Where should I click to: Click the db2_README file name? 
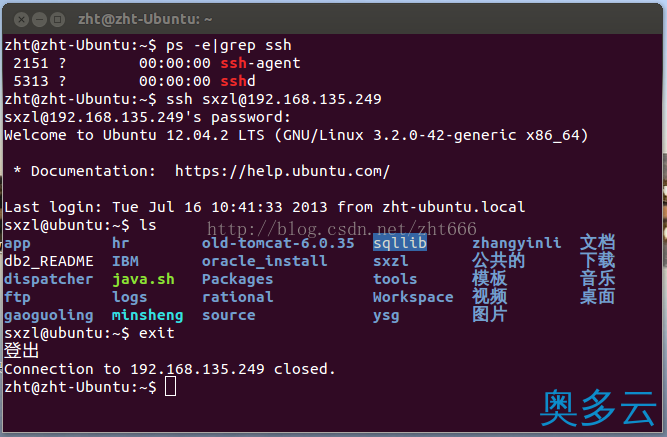(x=49, y=261)
